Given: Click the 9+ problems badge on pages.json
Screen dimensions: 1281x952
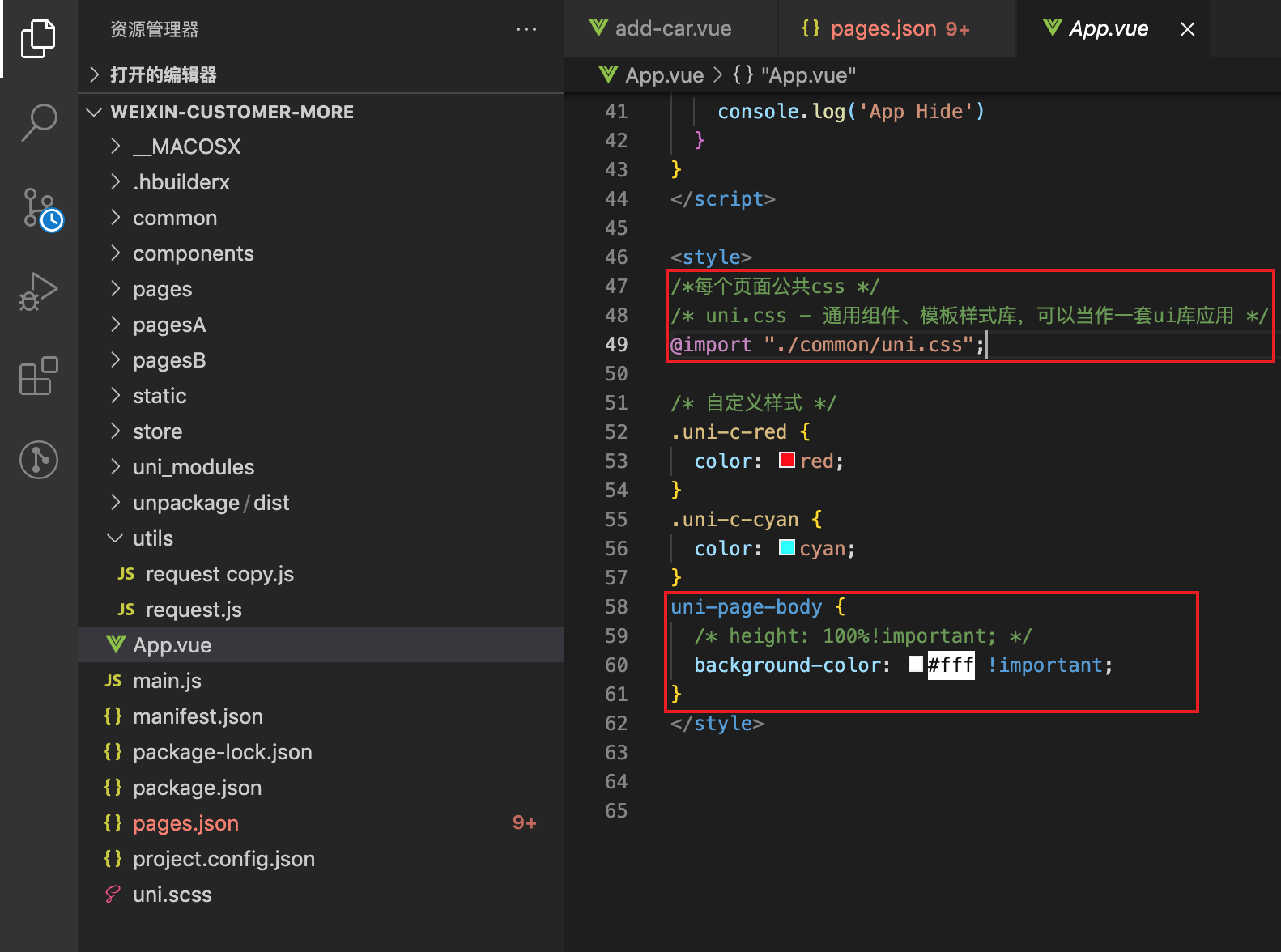Looking at the screenshot, I should (525, 823).
